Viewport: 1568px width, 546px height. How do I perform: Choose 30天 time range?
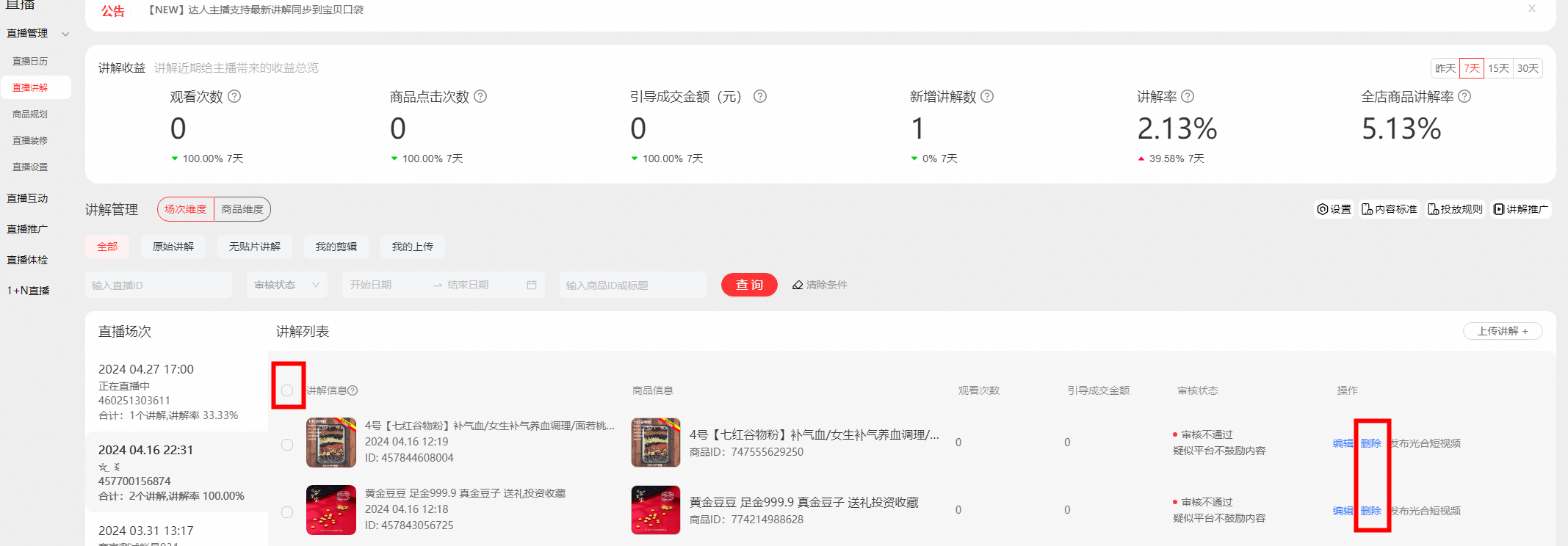pyautogui.click(x=1528, y=68)
